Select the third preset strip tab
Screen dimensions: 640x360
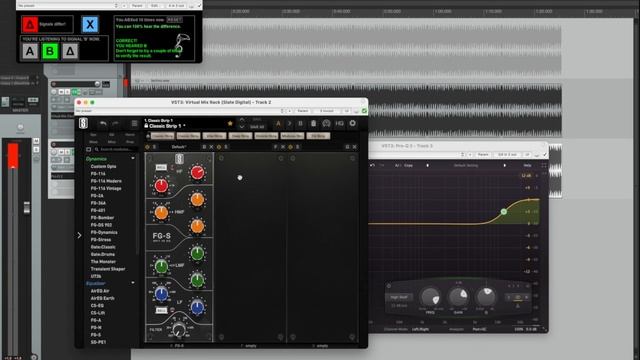click(x=214, y=136)
